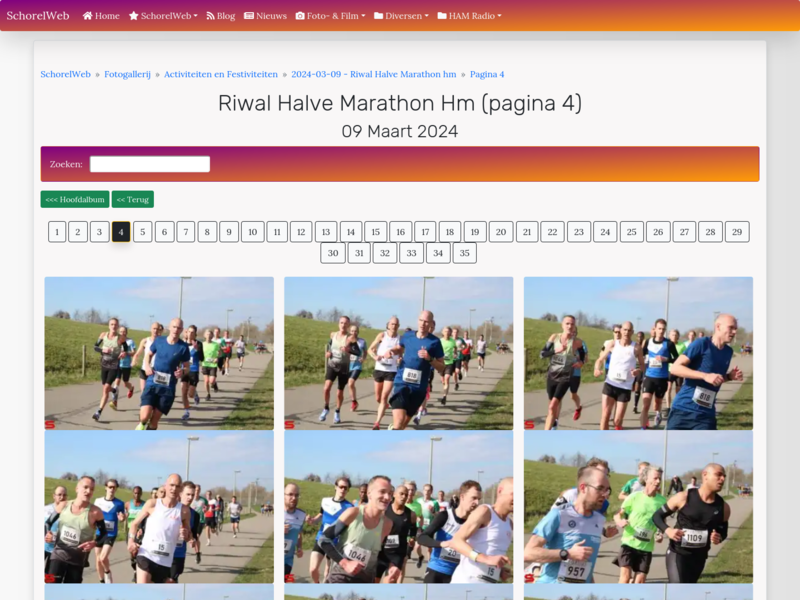Click the newspaper icon next to Nieuws

point(249,16)
